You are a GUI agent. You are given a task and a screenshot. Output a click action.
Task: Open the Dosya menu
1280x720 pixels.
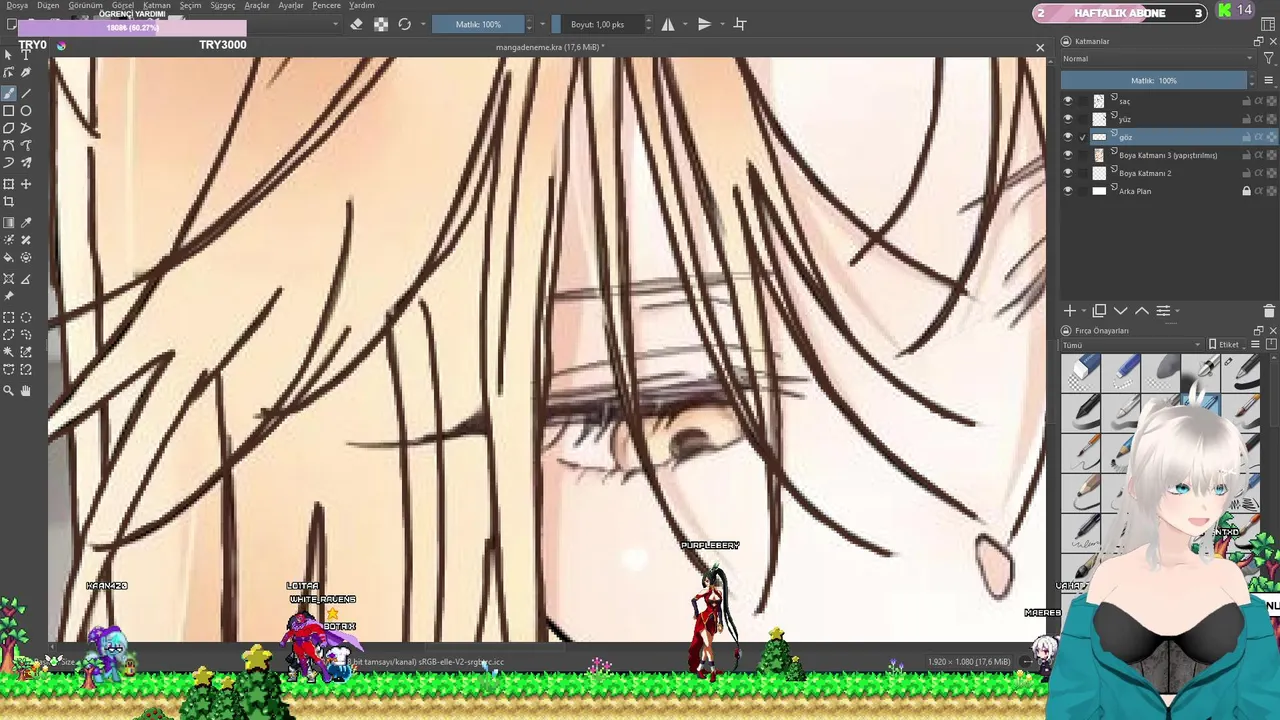click(x=17, y=5)
